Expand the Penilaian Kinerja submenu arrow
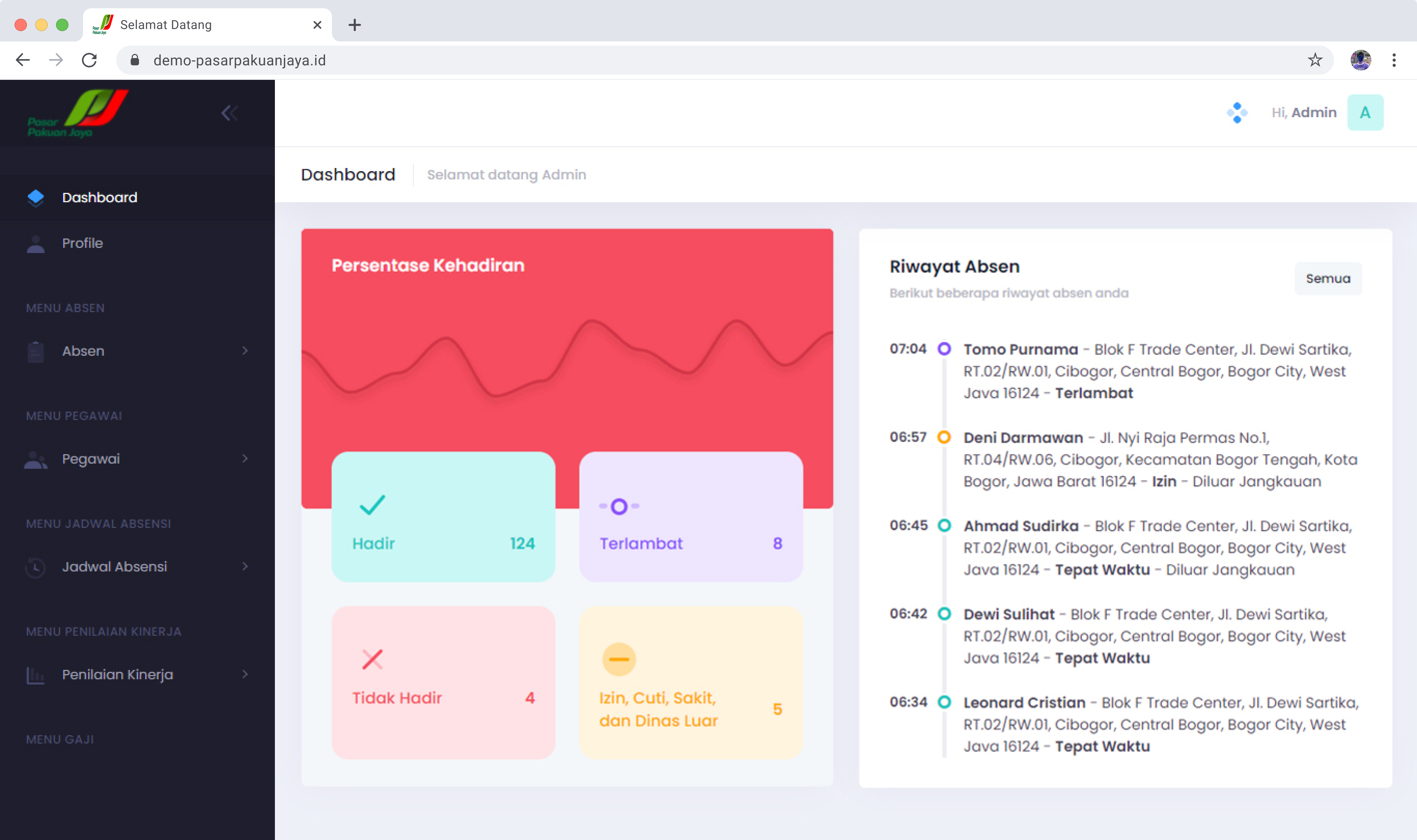 [x=245, y=674]
